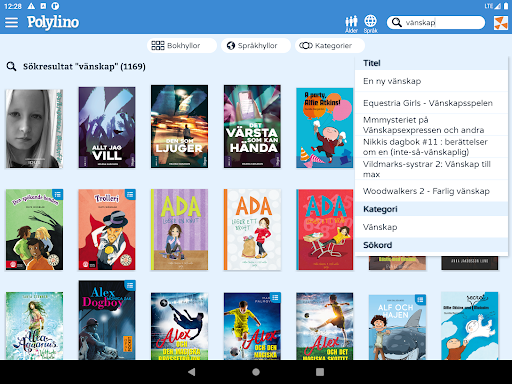Select 'Nikkis dagbok #11' suggestion
This screenshot has height=384, width=512.
tap(431, 147)
